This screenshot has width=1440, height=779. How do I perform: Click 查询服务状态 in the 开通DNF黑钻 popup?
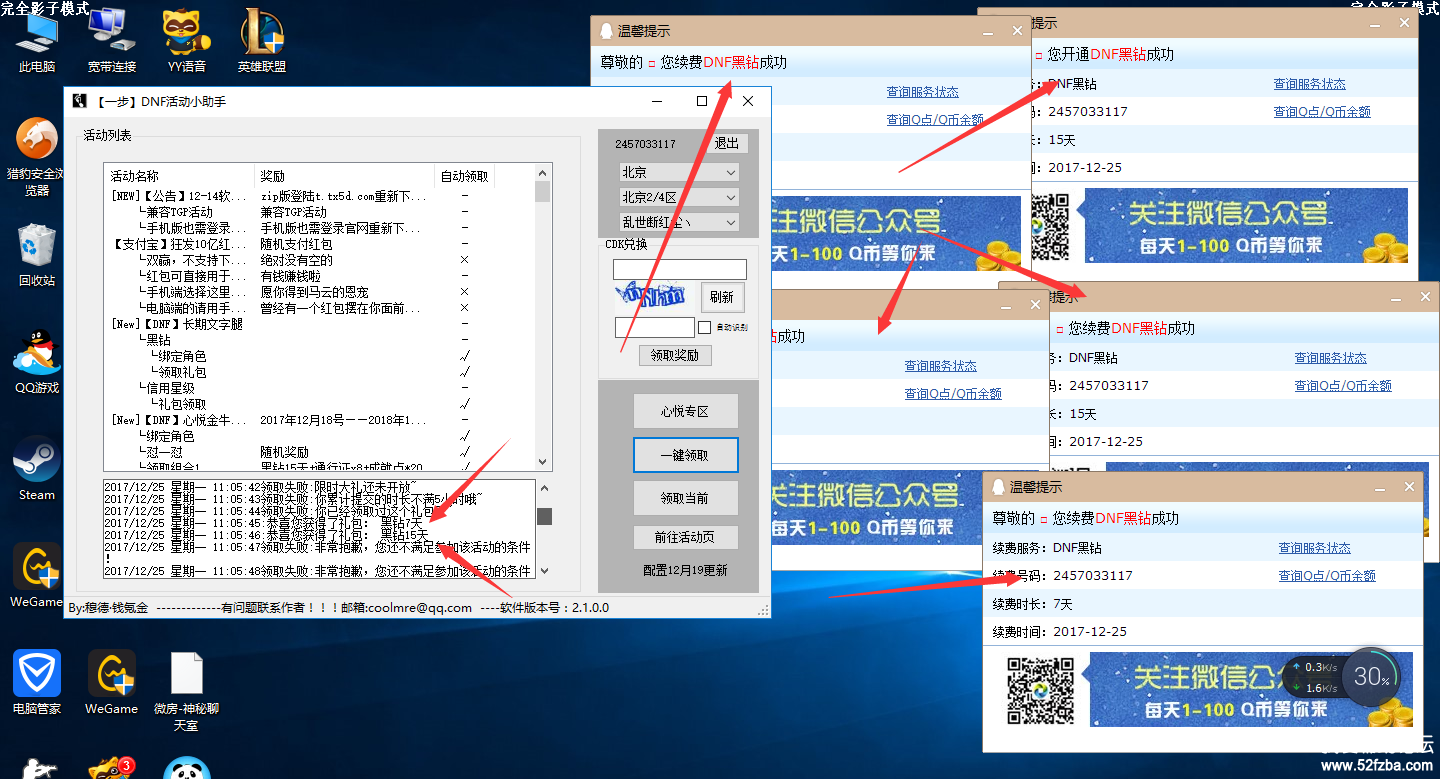coord(1309,84)
